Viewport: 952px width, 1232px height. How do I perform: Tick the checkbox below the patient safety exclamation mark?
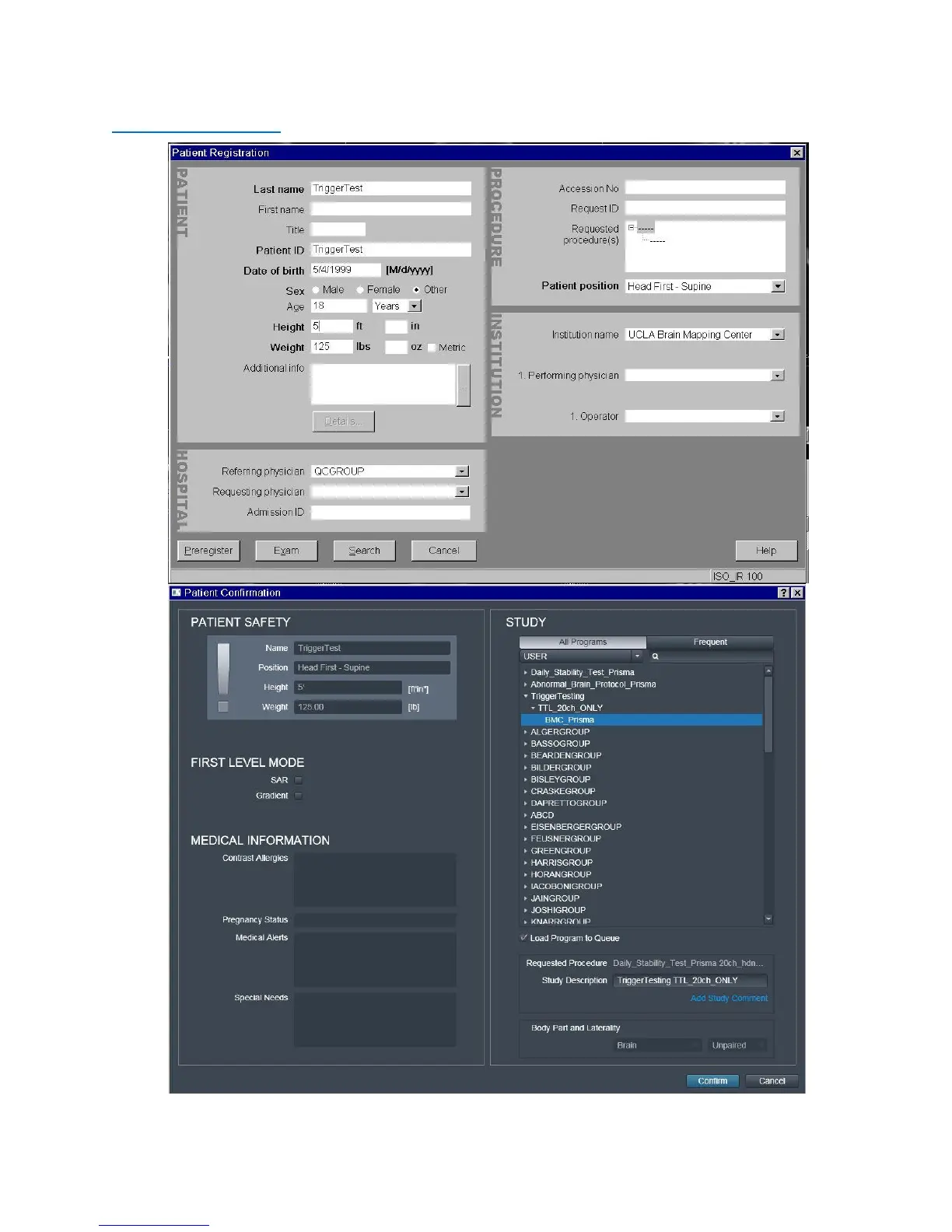tap(223, 707)
